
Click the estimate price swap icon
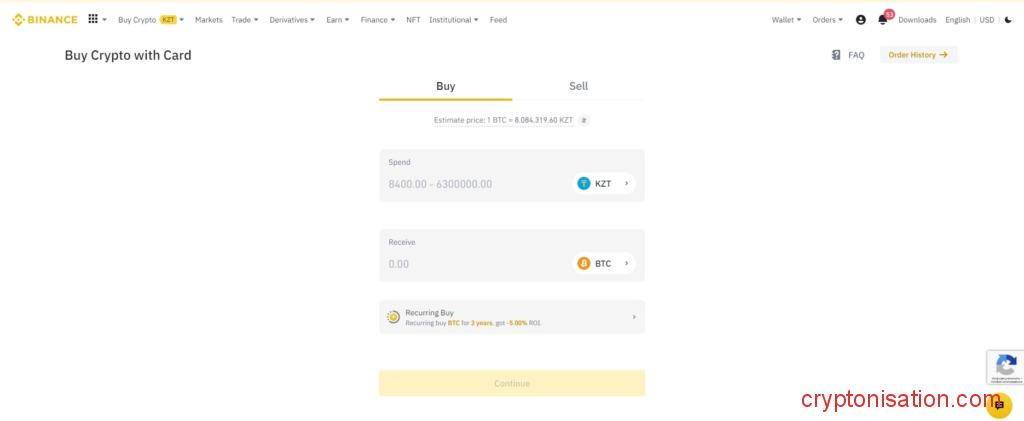[584, 120]
